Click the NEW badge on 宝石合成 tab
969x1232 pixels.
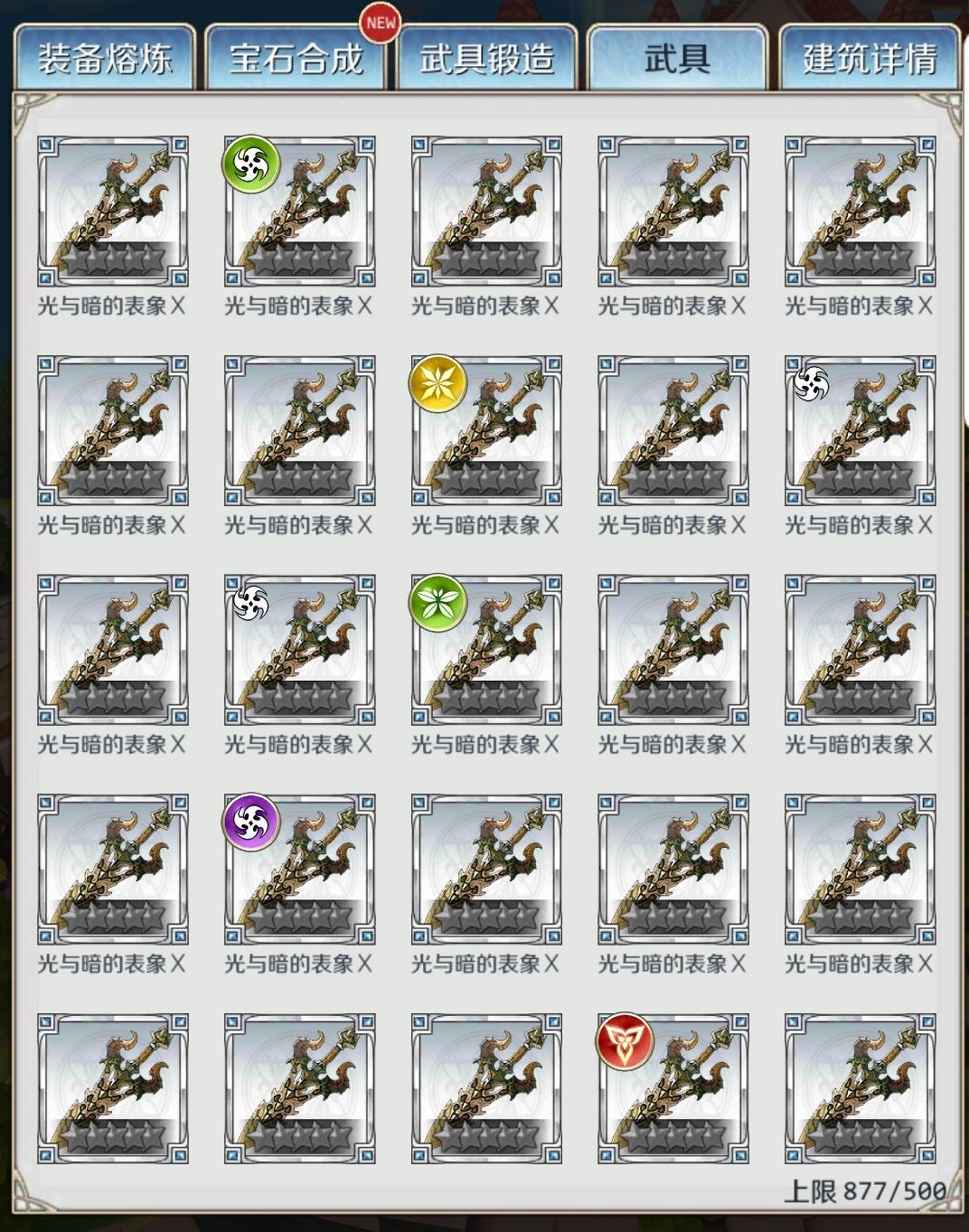(381, 24)
